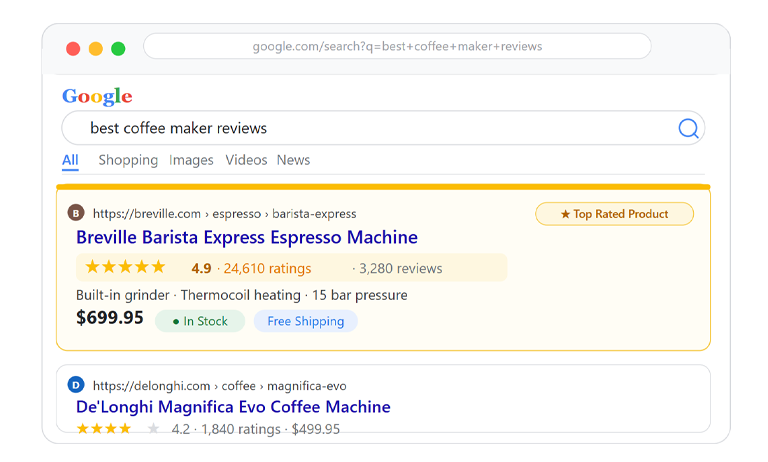This screenshot has width=768, height=462.
Task: Open the Images tab
Action: tap(191, 160)
